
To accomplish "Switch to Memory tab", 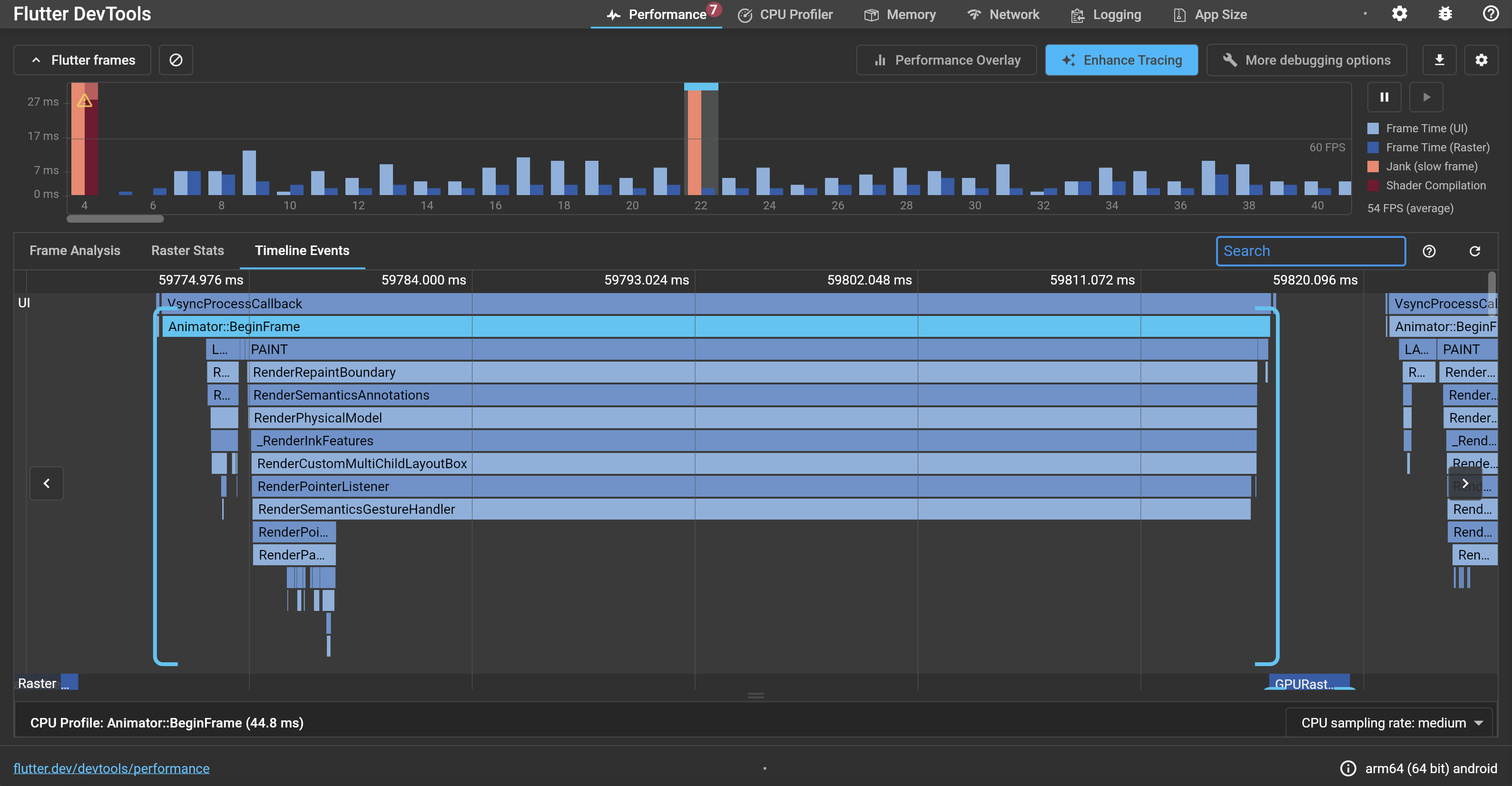I will coord(900,14).
